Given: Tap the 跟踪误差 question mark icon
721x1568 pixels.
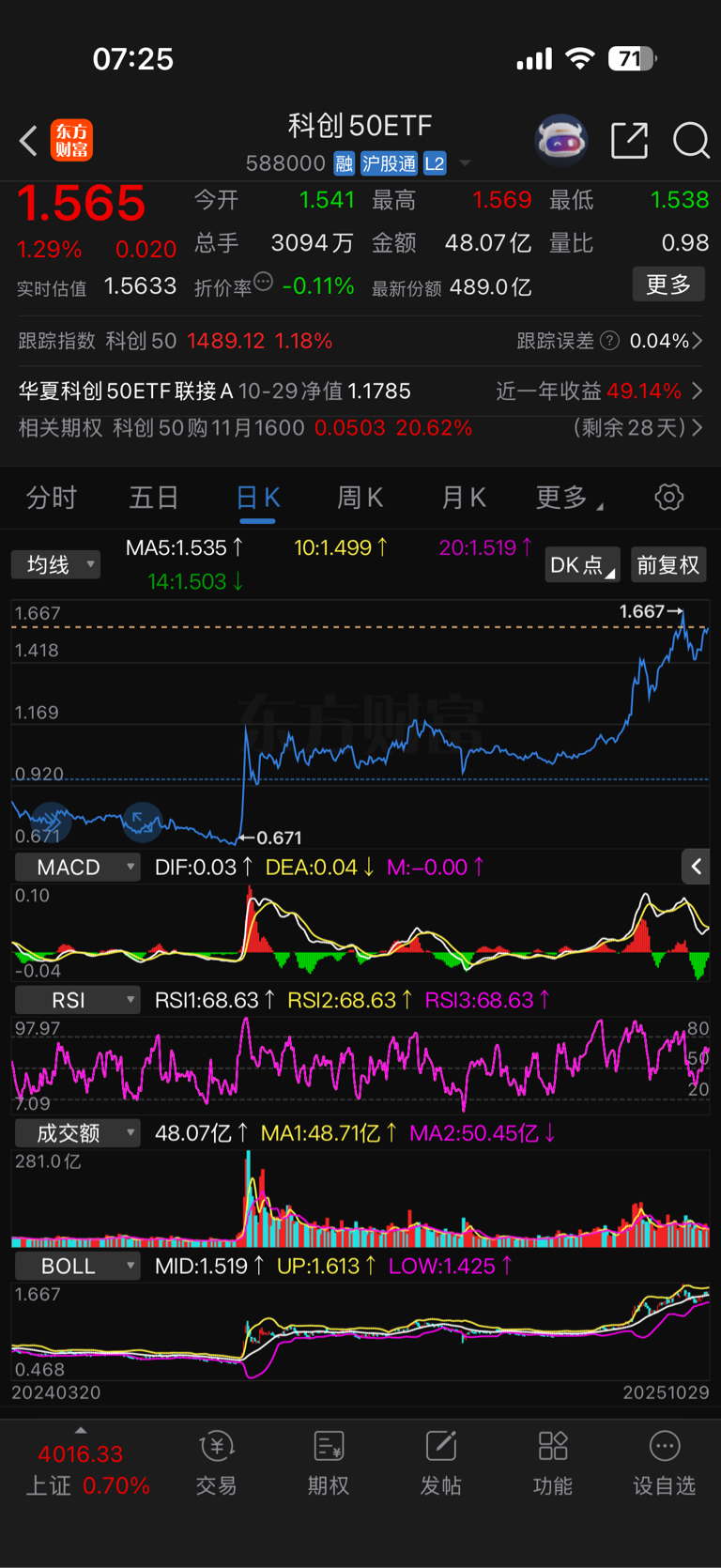Looking at the screenshot, I should (610, 341).
